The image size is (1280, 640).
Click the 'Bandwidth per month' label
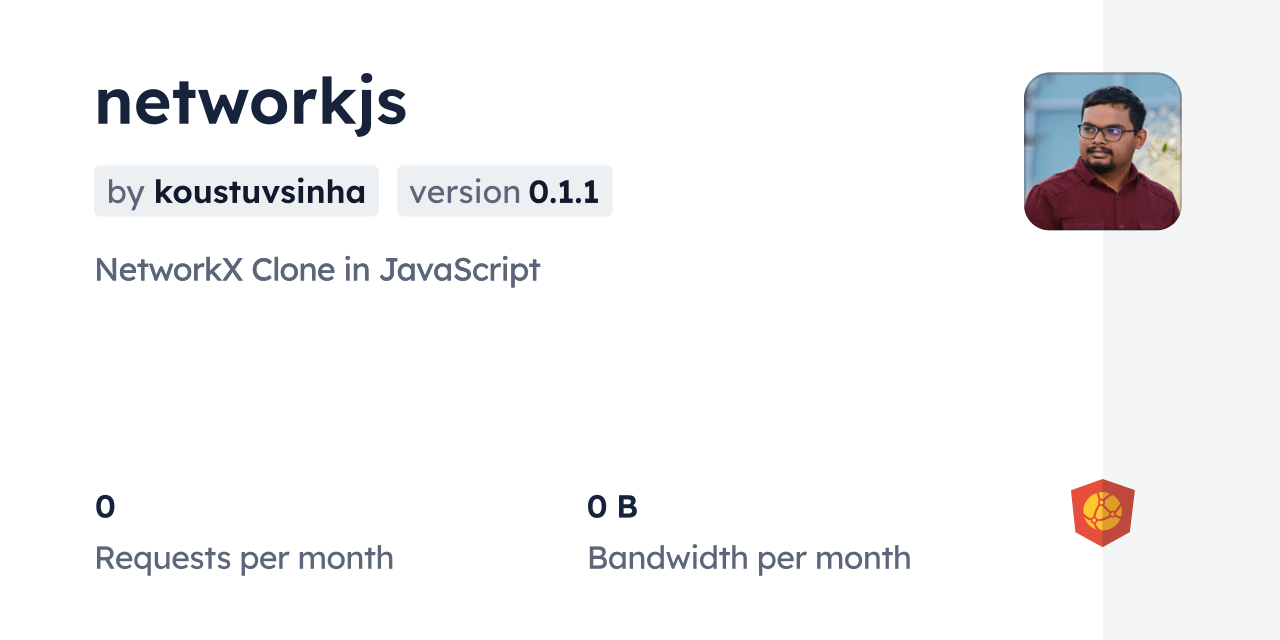pos(749,558)
